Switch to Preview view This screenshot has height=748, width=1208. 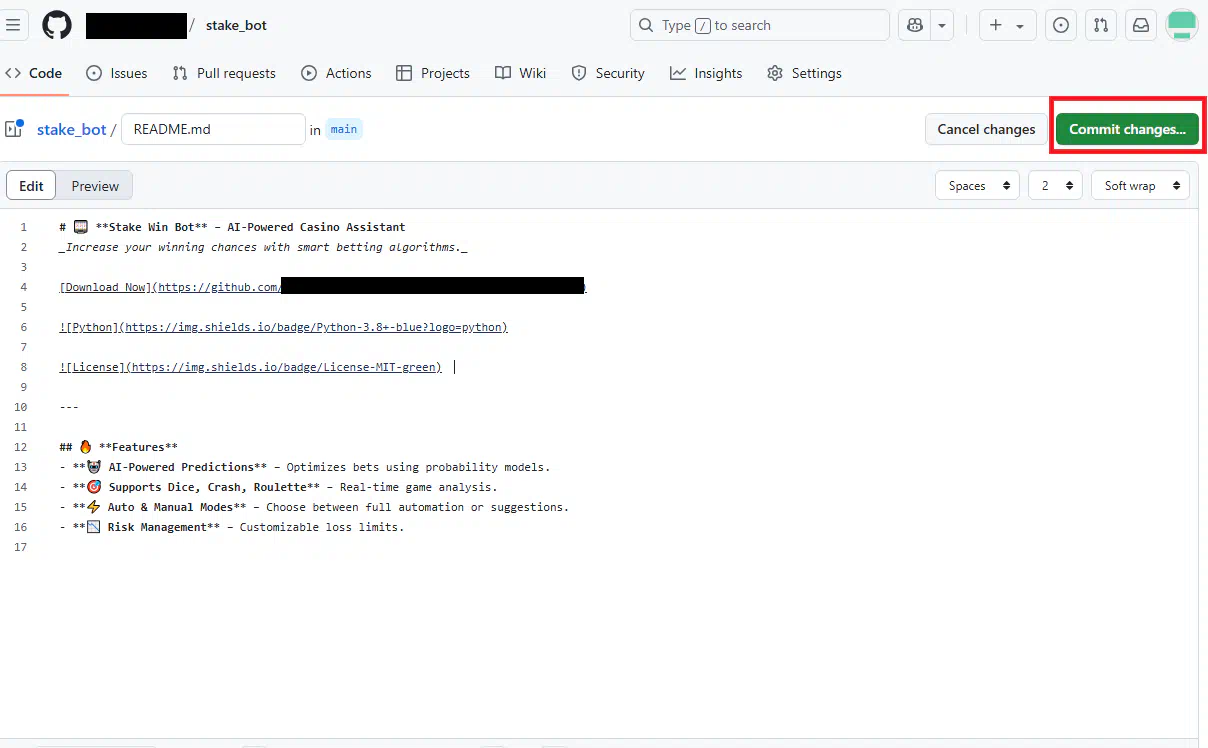[x=95, y=186]
